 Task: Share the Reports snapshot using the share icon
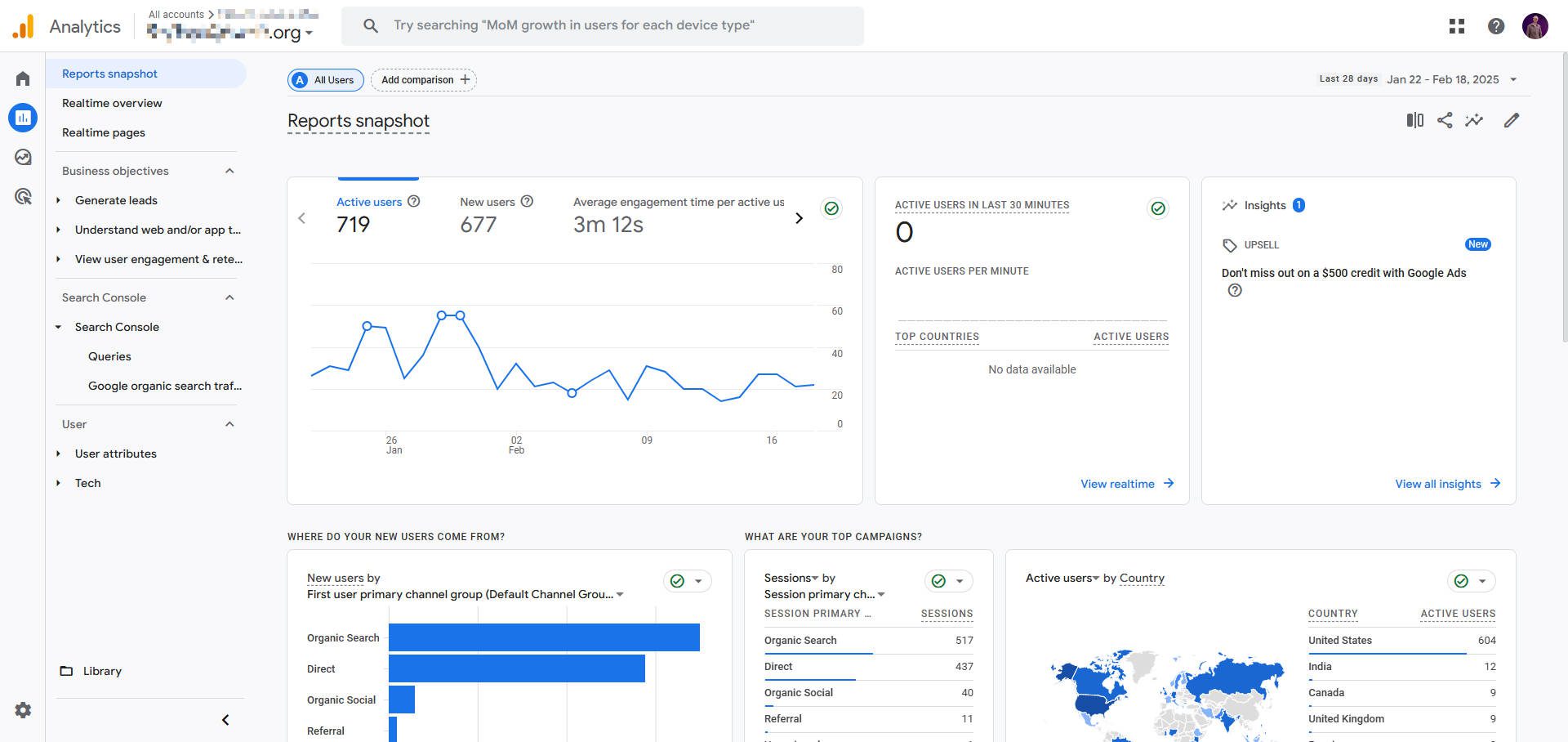(1445, 120)
